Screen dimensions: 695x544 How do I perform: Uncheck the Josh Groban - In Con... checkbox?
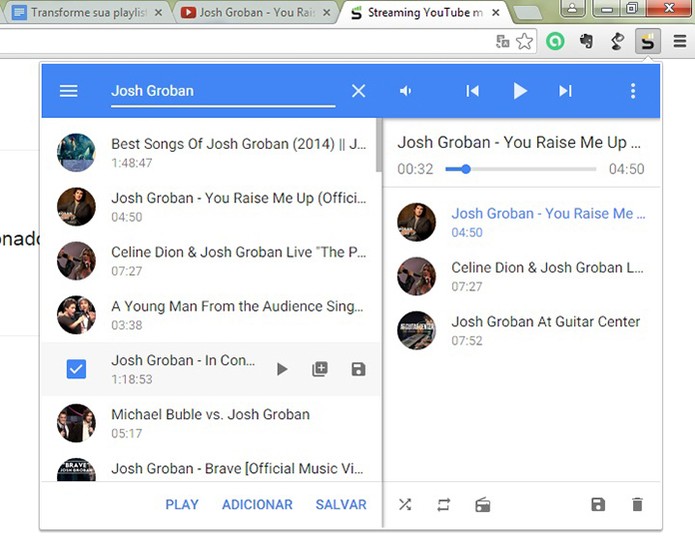tap(76, 369)
